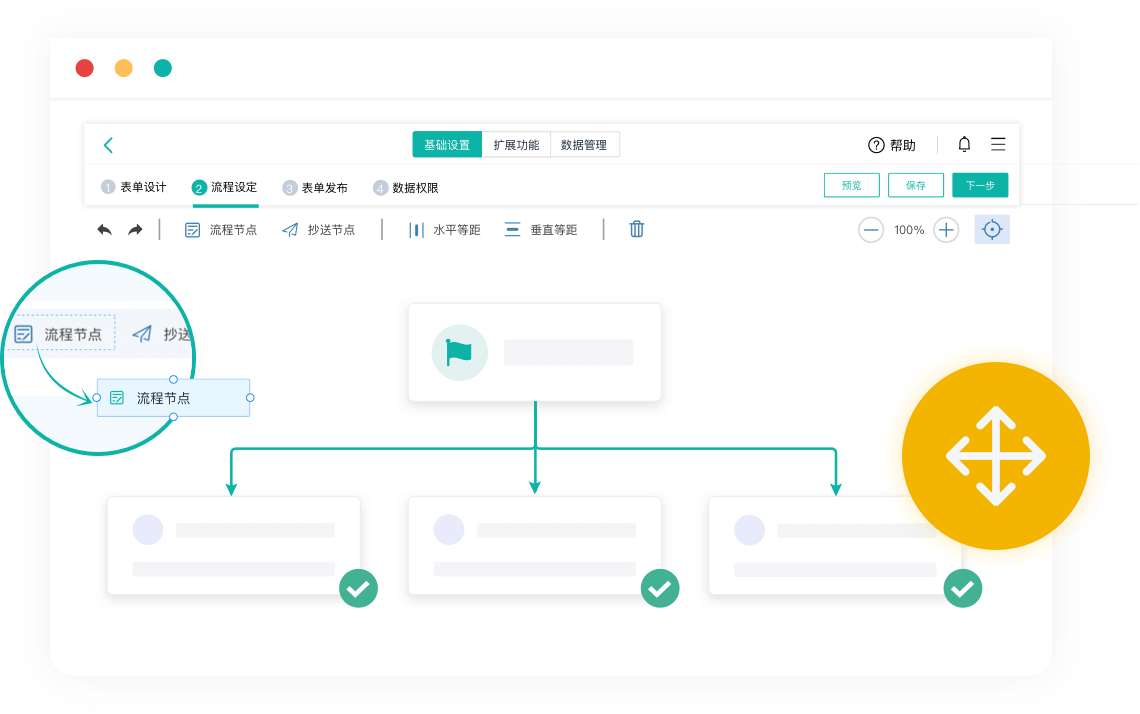Toggle the green checkmark on the middle node
This screenshot has height=714, width=1140.
point(660,590)
